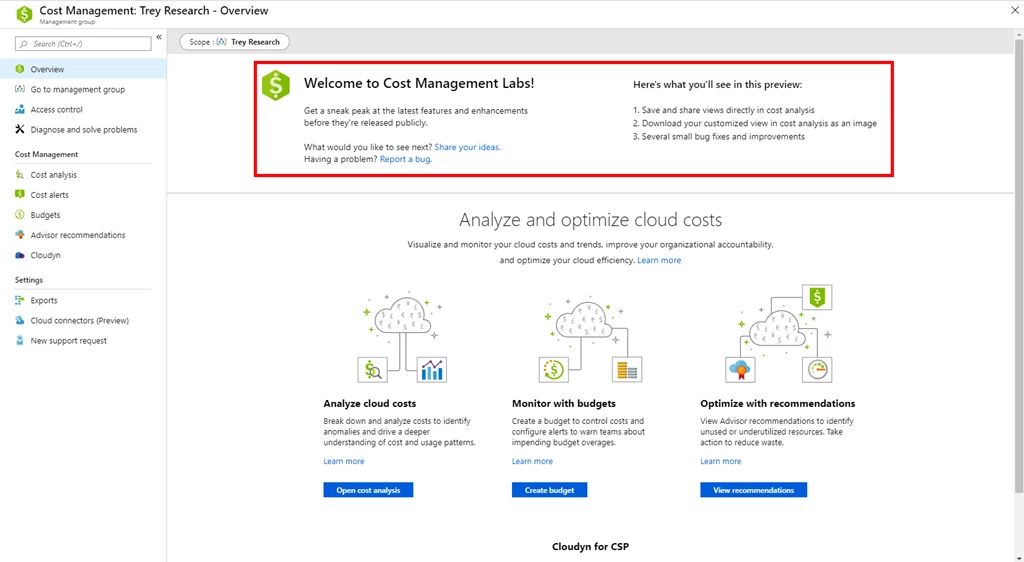1024x562 pixels.
Task: Click Learn more under Monitor with budgets
Action: pyautogui.click(x=532, y=461)
